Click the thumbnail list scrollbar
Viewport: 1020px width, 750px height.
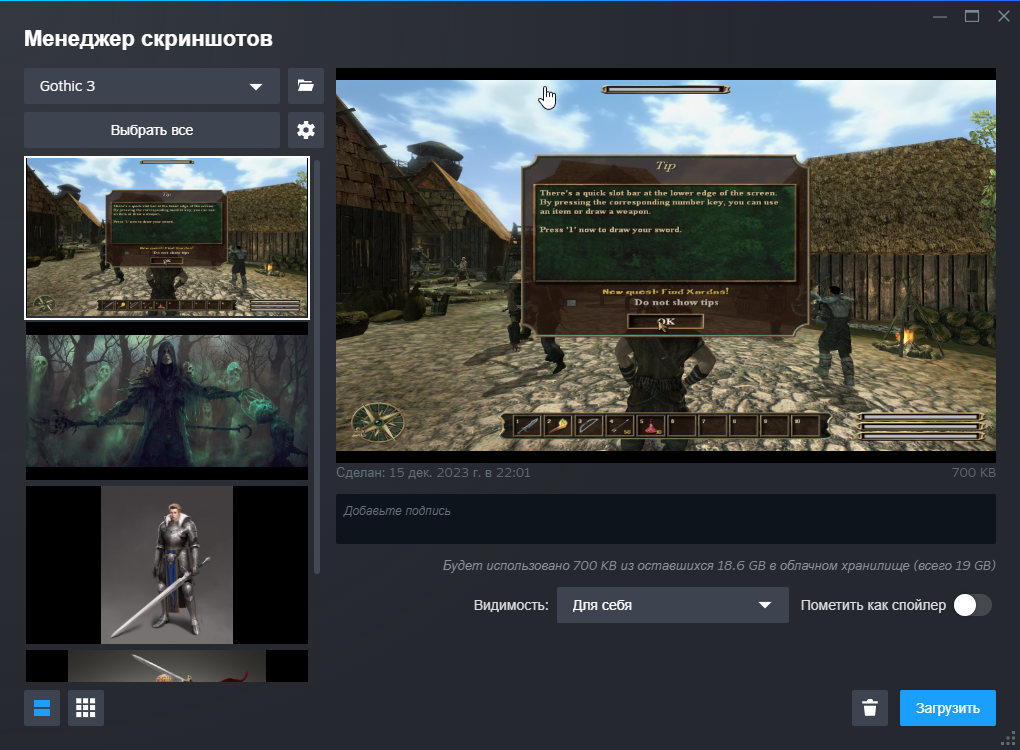(x=317, y=366)
